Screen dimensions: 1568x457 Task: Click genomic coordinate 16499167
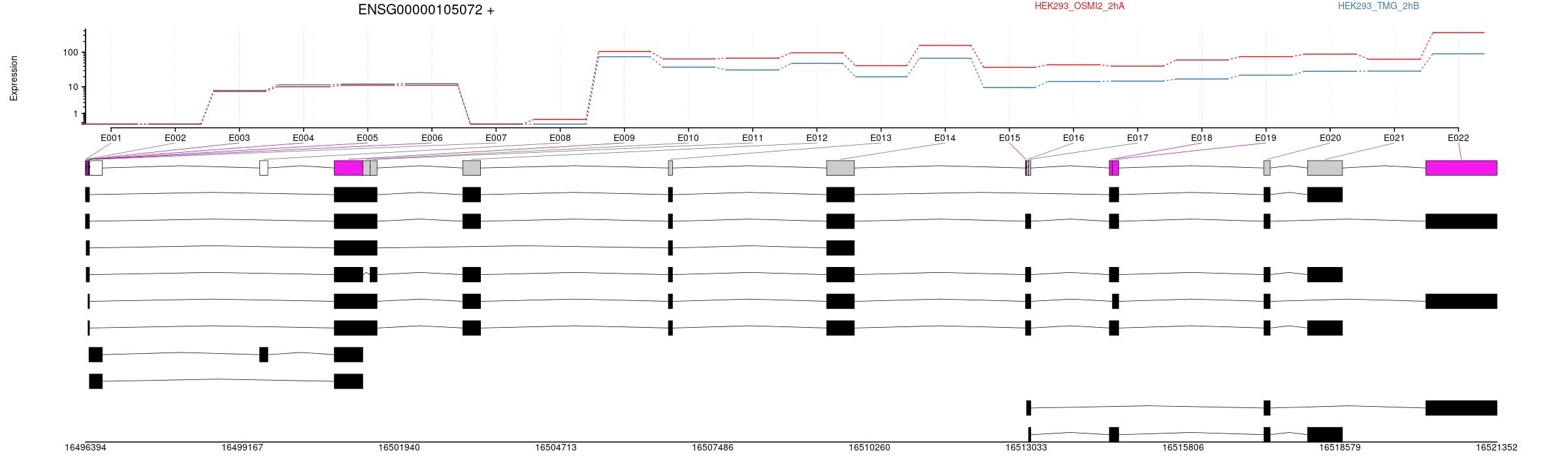242,447
